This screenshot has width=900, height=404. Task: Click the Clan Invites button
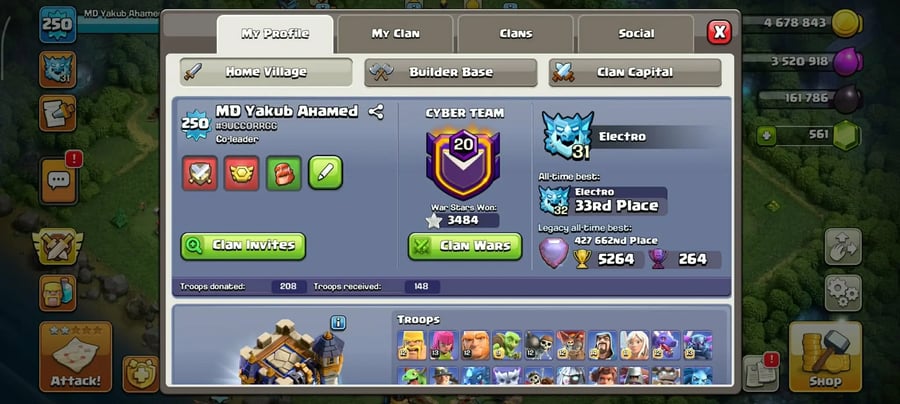[x=243, y=246]
